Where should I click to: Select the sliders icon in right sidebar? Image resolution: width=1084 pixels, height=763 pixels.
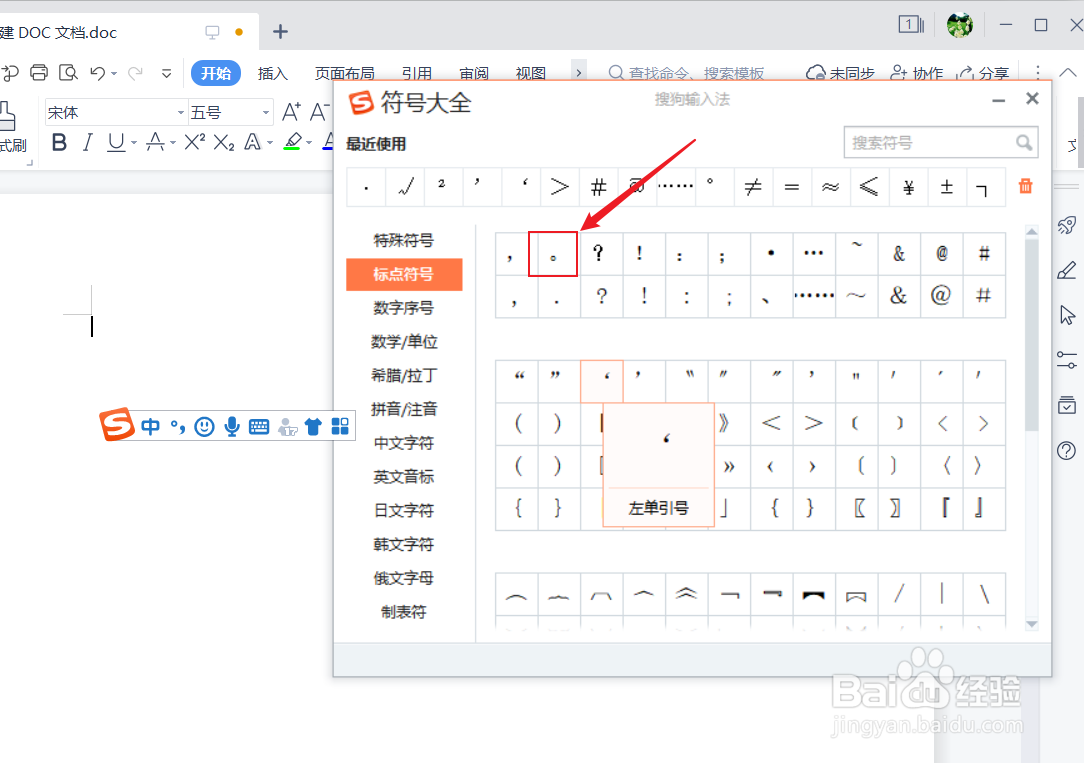click(x=1066, y=359)
